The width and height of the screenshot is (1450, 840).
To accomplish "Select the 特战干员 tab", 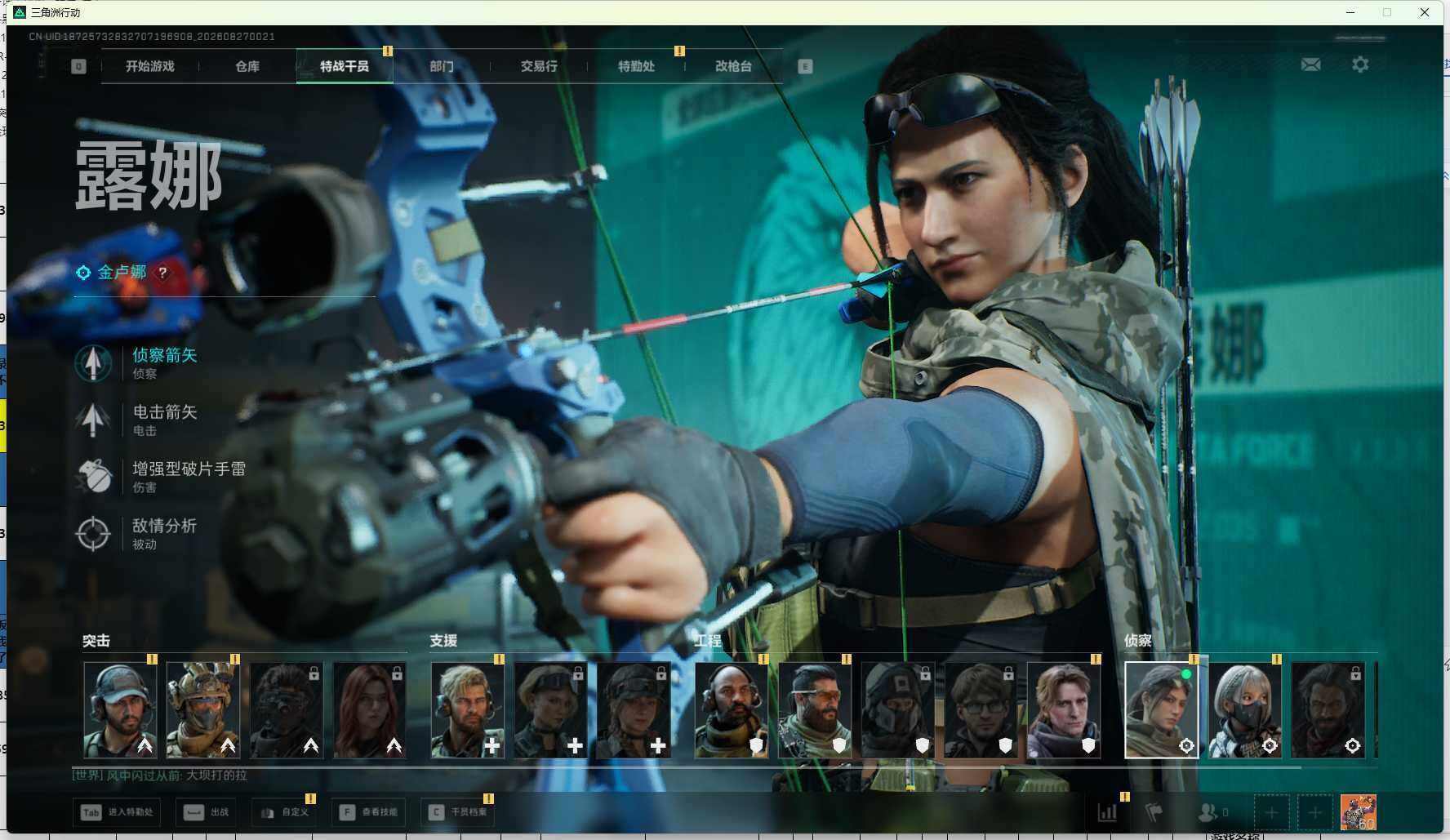I will tap(345, 66).
